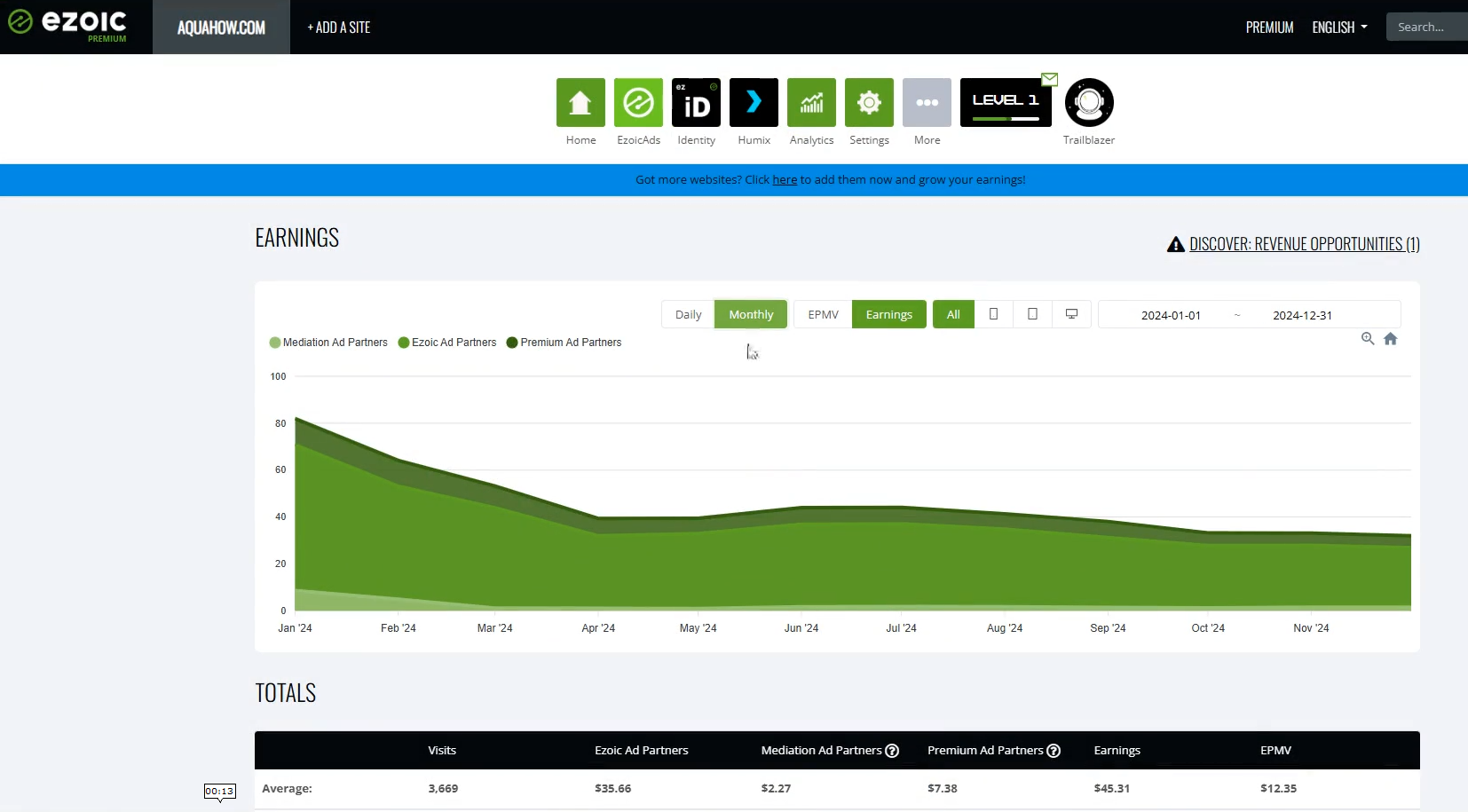1468x812 pixels.
Task: Click the Ezoic Ad Partners column header
Action: (641, 750)
